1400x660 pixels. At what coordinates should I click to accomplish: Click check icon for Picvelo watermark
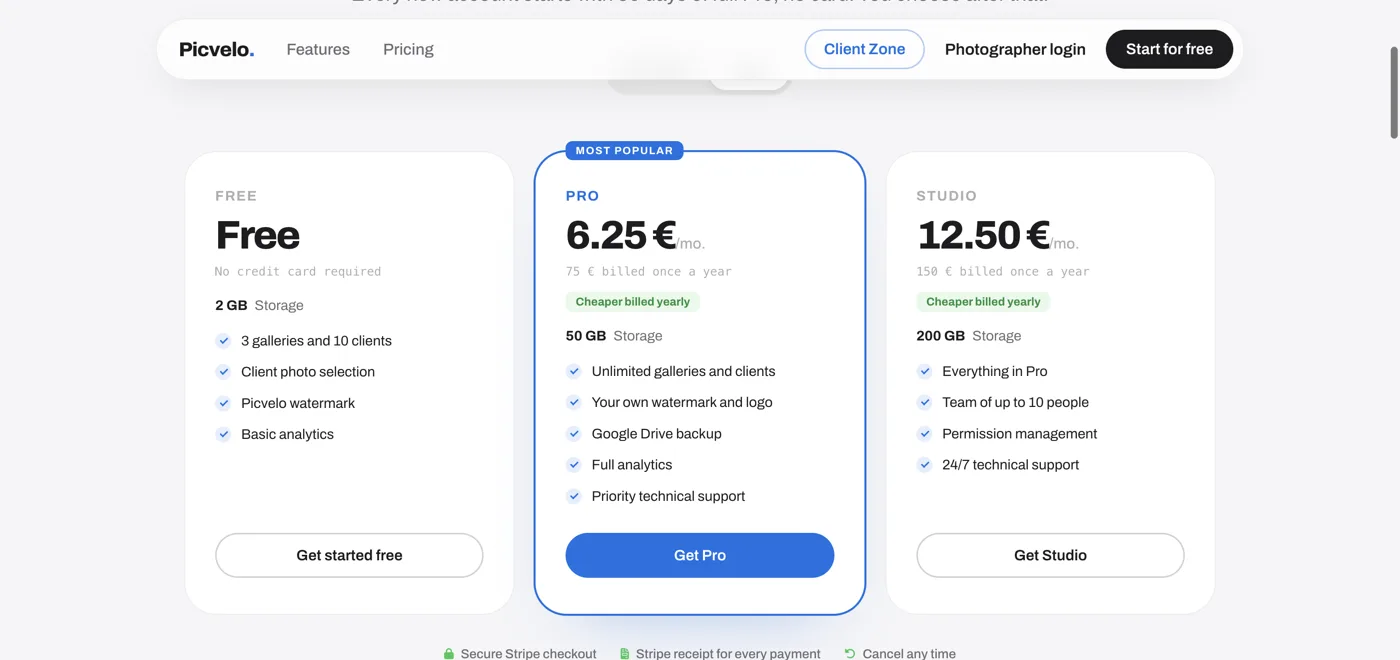coord(223,403)
